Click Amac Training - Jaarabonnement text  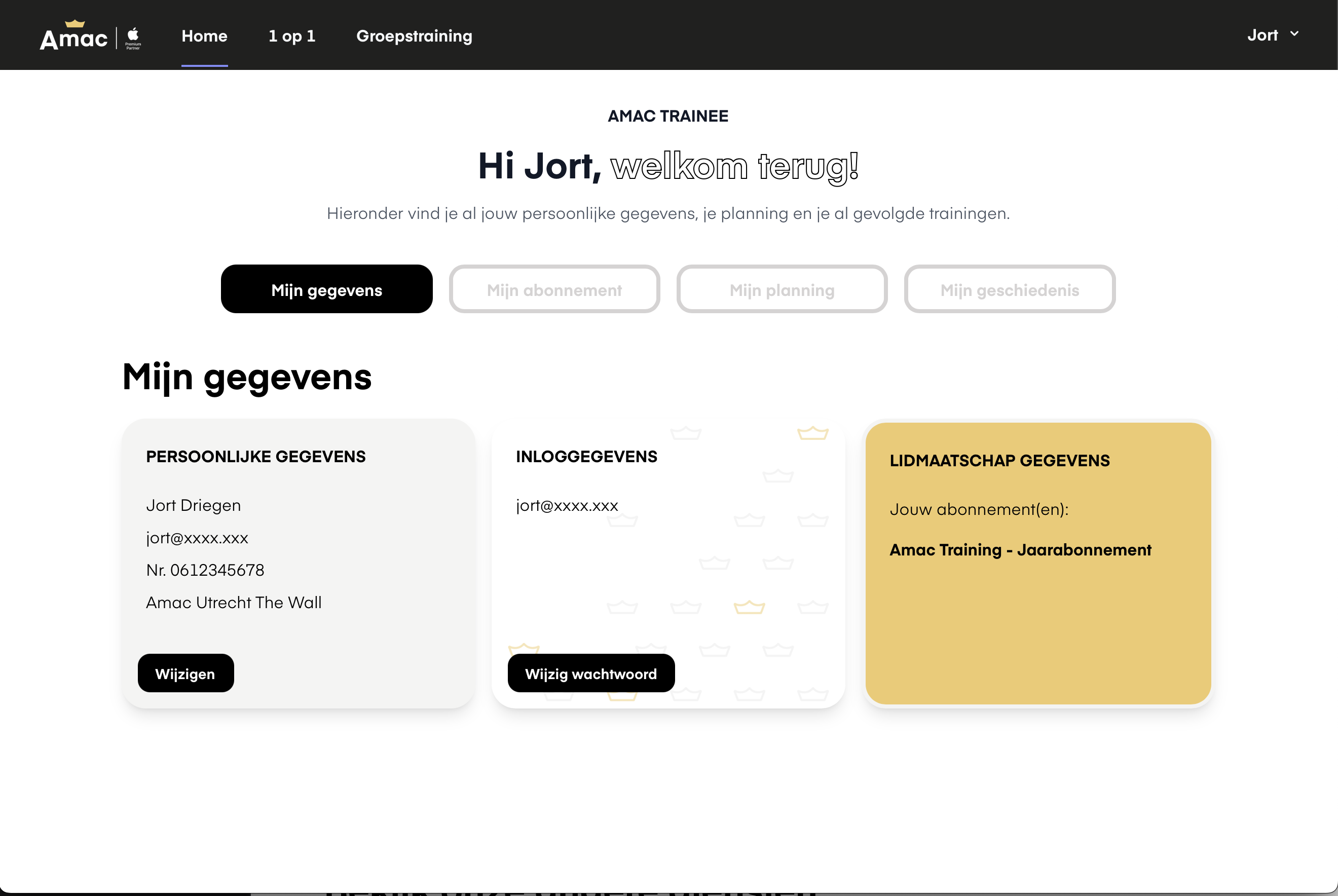(x=1020, y=550)
